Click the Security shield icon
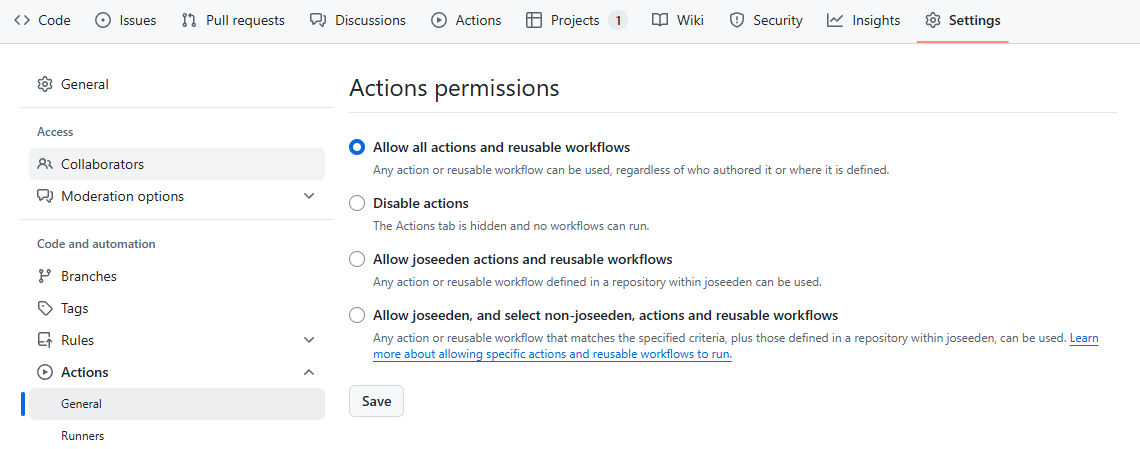Viewport: 1140px width, 449px height. coord(737,20)
